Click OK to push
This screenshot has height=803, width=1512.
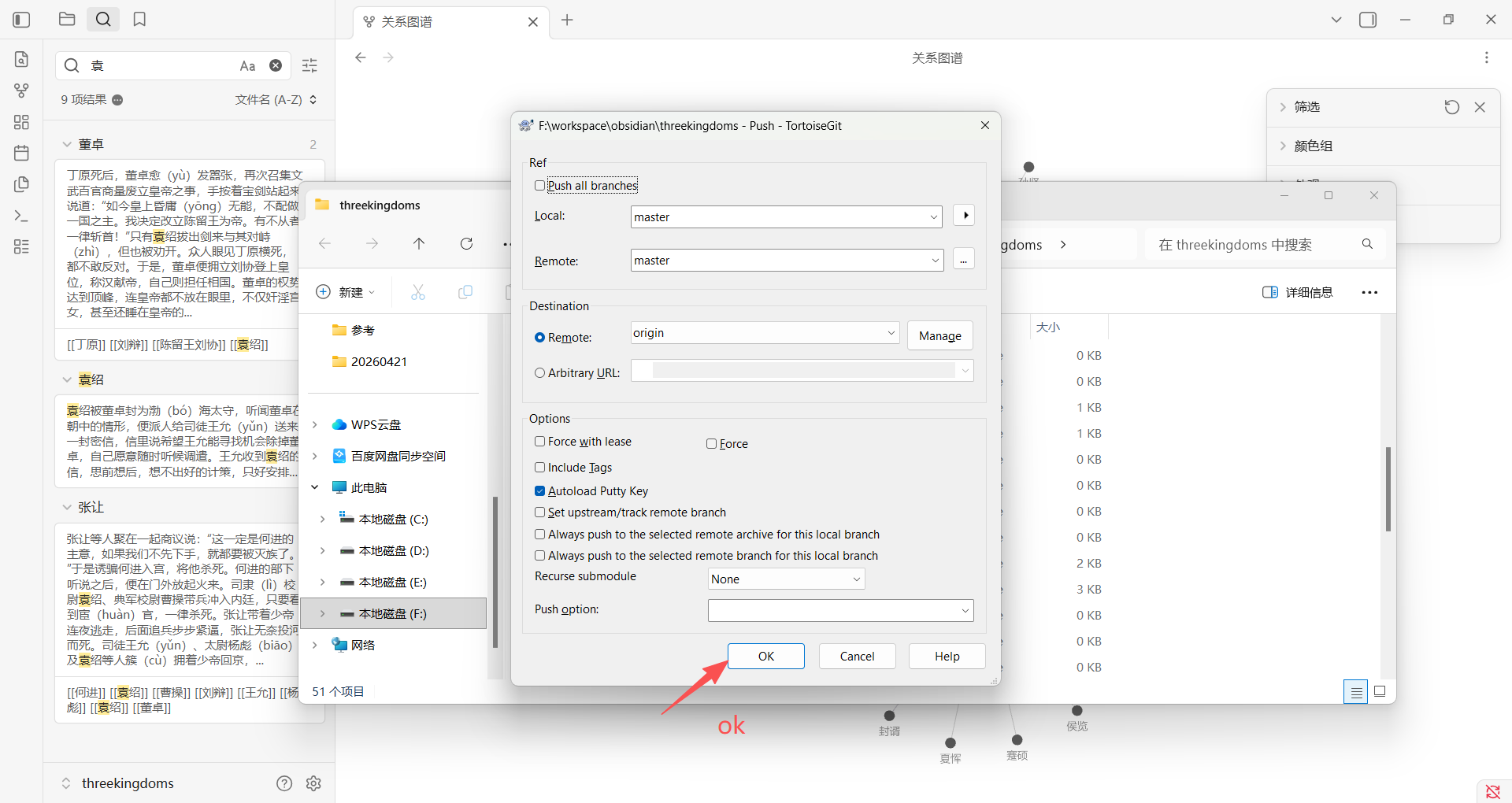coord(766,657)
